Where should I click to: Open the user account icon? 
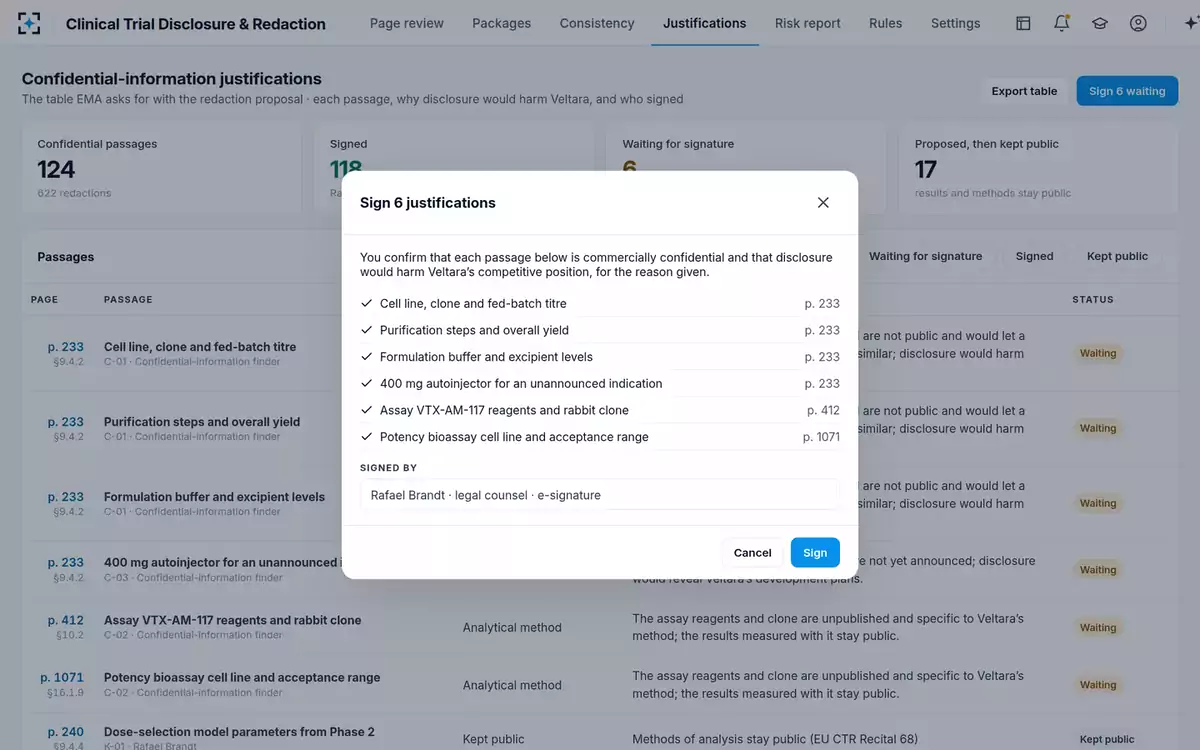(x=1138, y=23)
